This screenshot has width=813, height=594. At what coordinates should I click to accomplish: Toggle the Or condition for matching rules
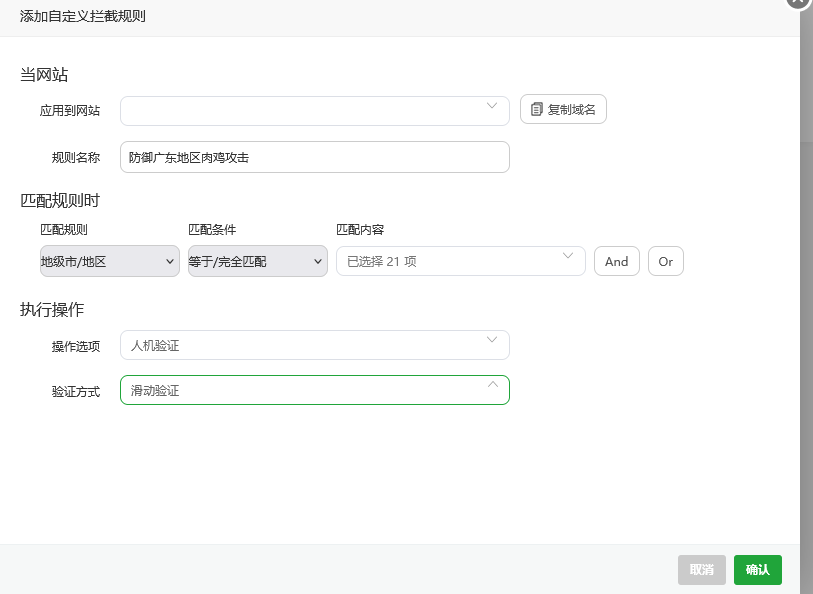665,261
